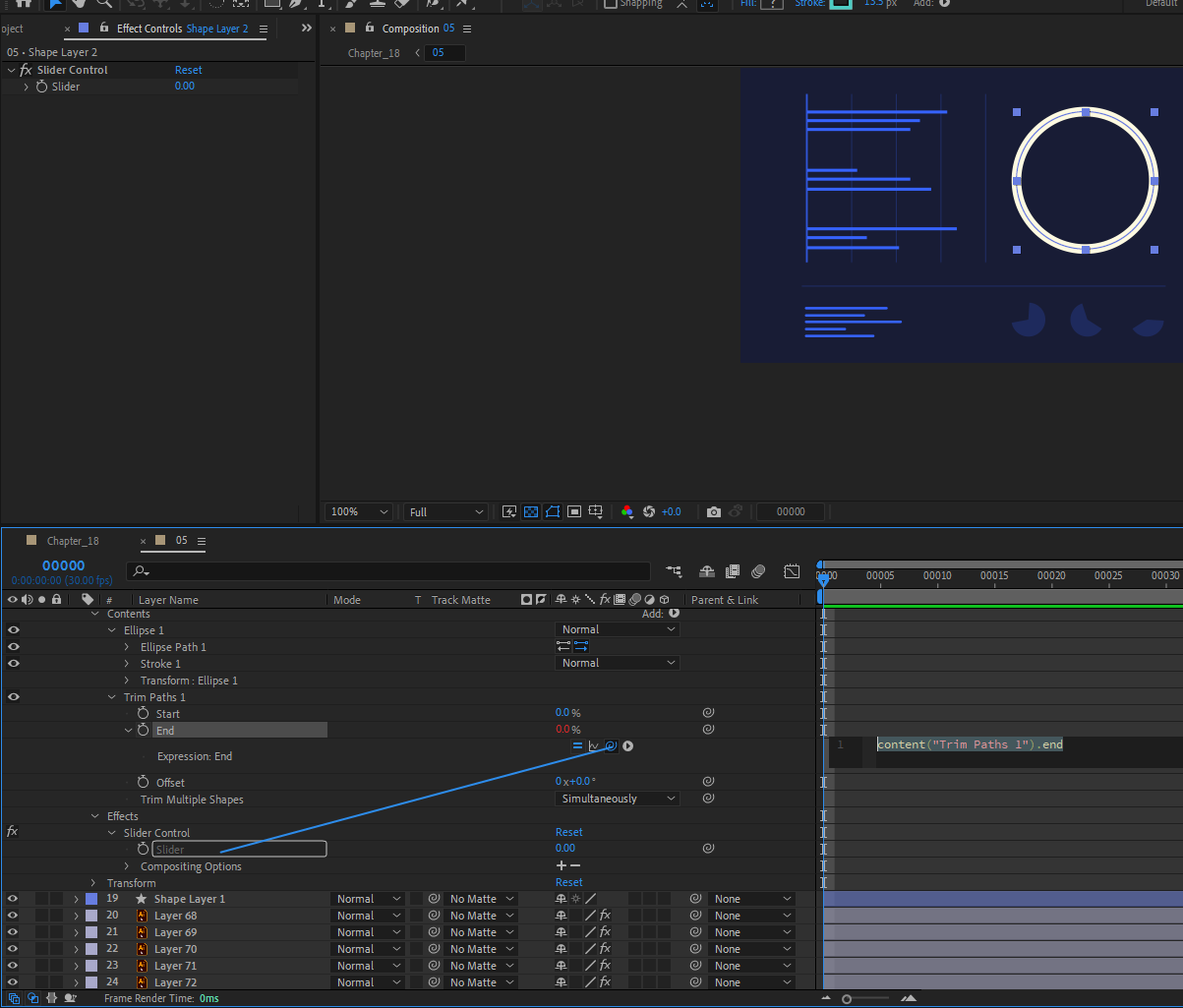Open the 100% magnification dropdown
Screen dimensions: 1183x1008
pos(361,512)
